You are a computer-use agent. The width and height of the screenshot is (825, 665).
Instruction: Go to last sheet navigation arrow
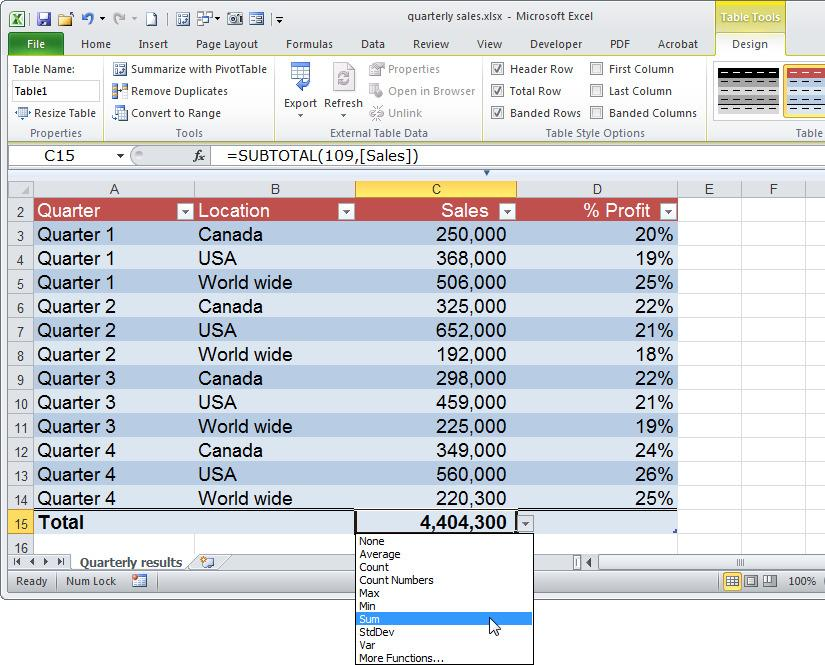click(x=61, y=562)
